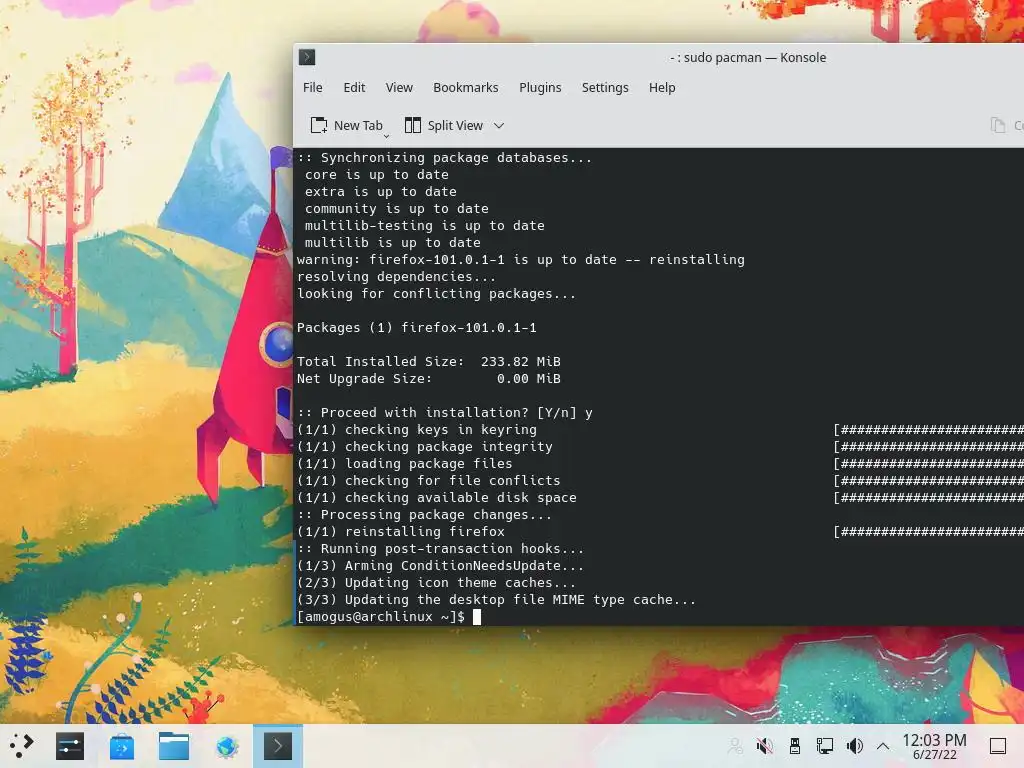Open the Bookmarks menu

(466, 88)
